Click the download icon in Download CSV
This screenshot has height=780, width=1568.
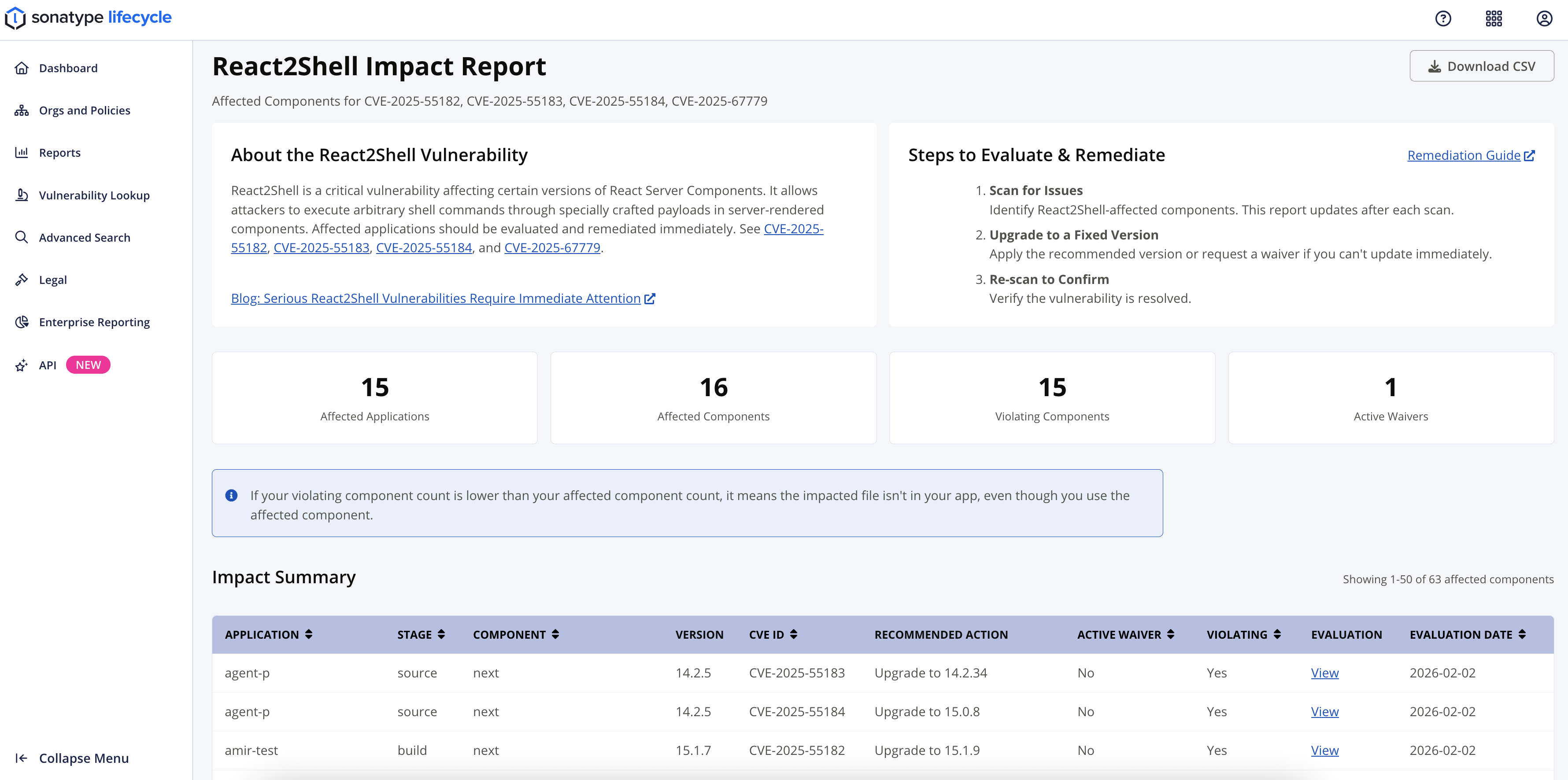[1435, 66]
